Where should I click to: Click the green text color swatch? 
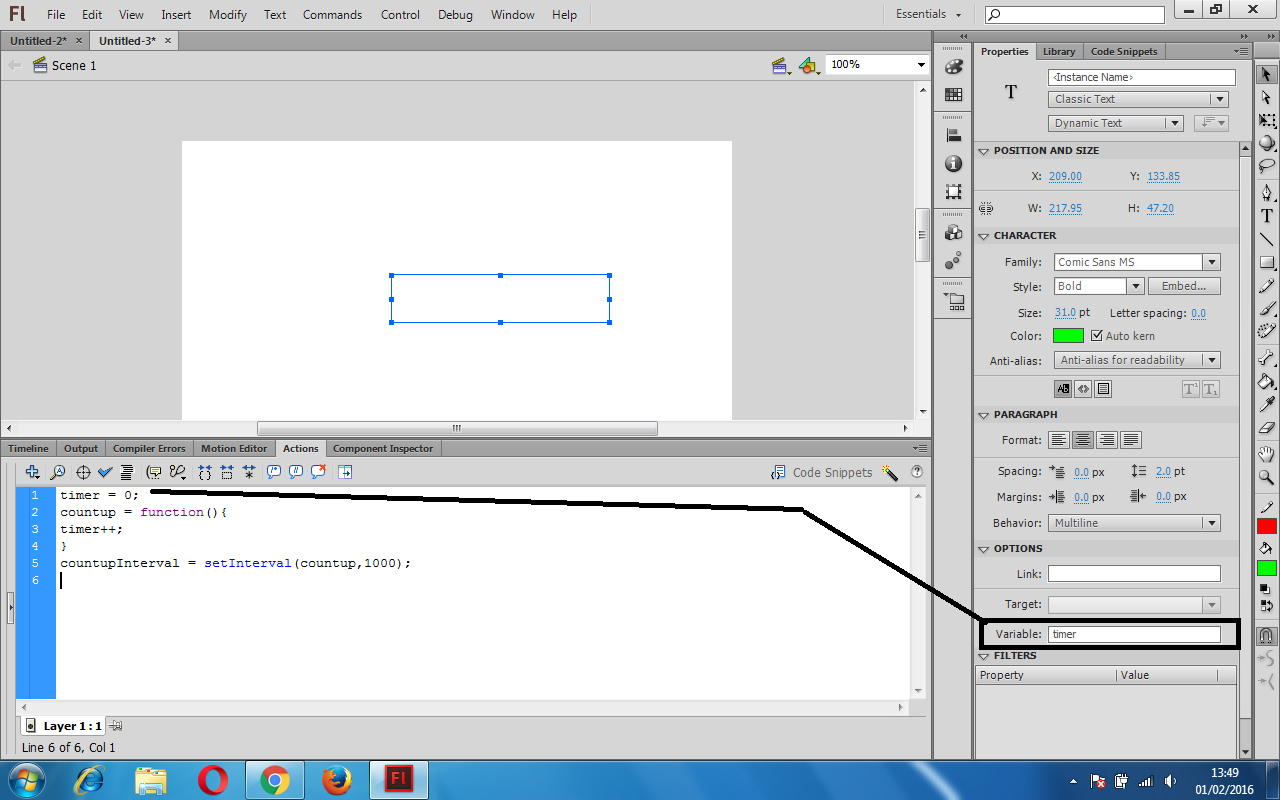[1068, 336]
